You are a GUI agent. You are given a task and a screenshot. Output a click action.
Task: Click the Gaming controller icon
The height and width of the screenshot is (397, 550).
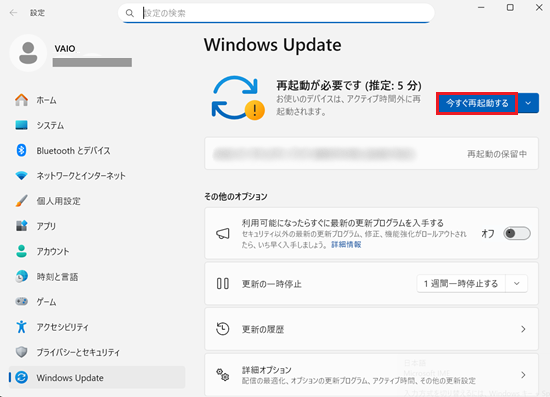coord(21,302)
